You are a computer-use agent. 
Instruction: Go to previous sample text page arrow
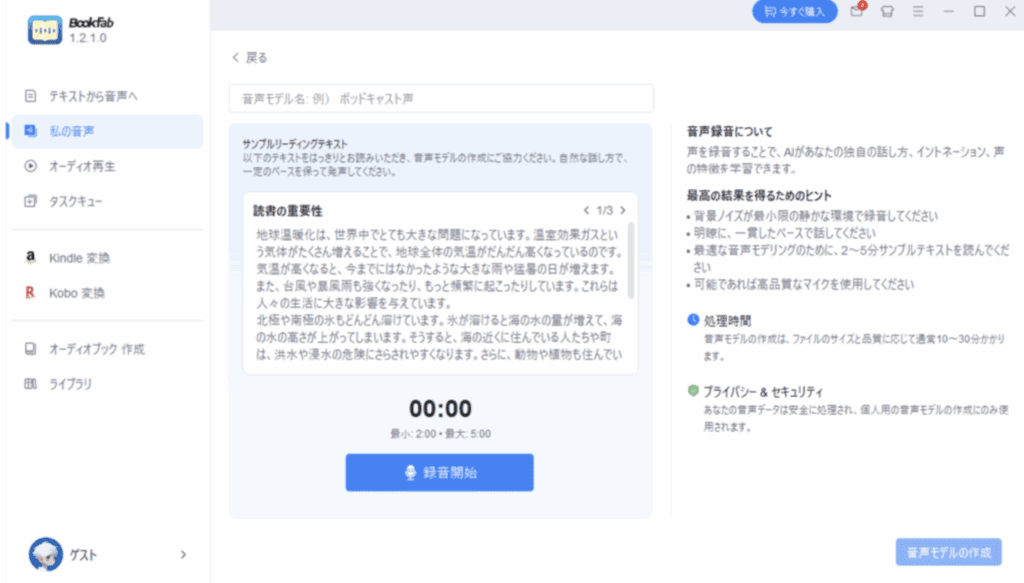point(587,211)
